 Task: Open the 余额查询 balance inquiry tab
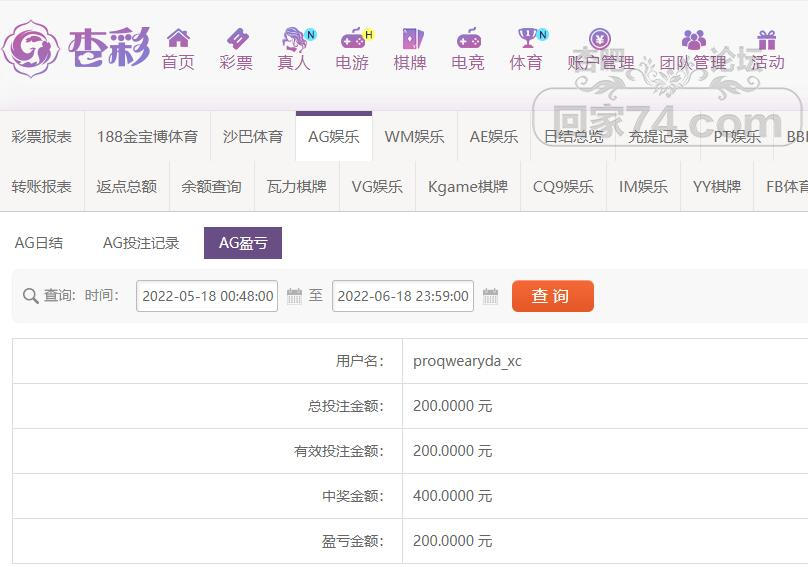[211, 187]
